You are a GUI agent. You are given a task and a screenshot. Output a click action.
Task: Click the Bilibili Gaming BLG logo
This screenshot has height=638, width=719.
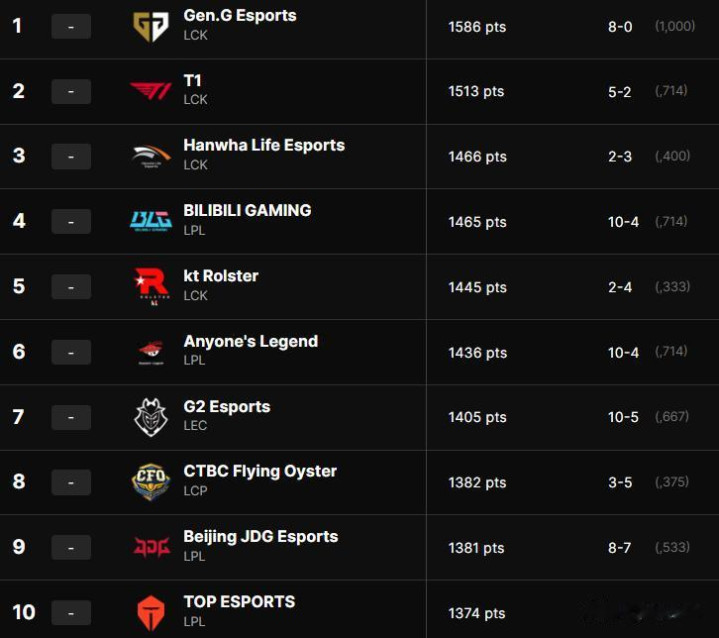pos(151,221)
